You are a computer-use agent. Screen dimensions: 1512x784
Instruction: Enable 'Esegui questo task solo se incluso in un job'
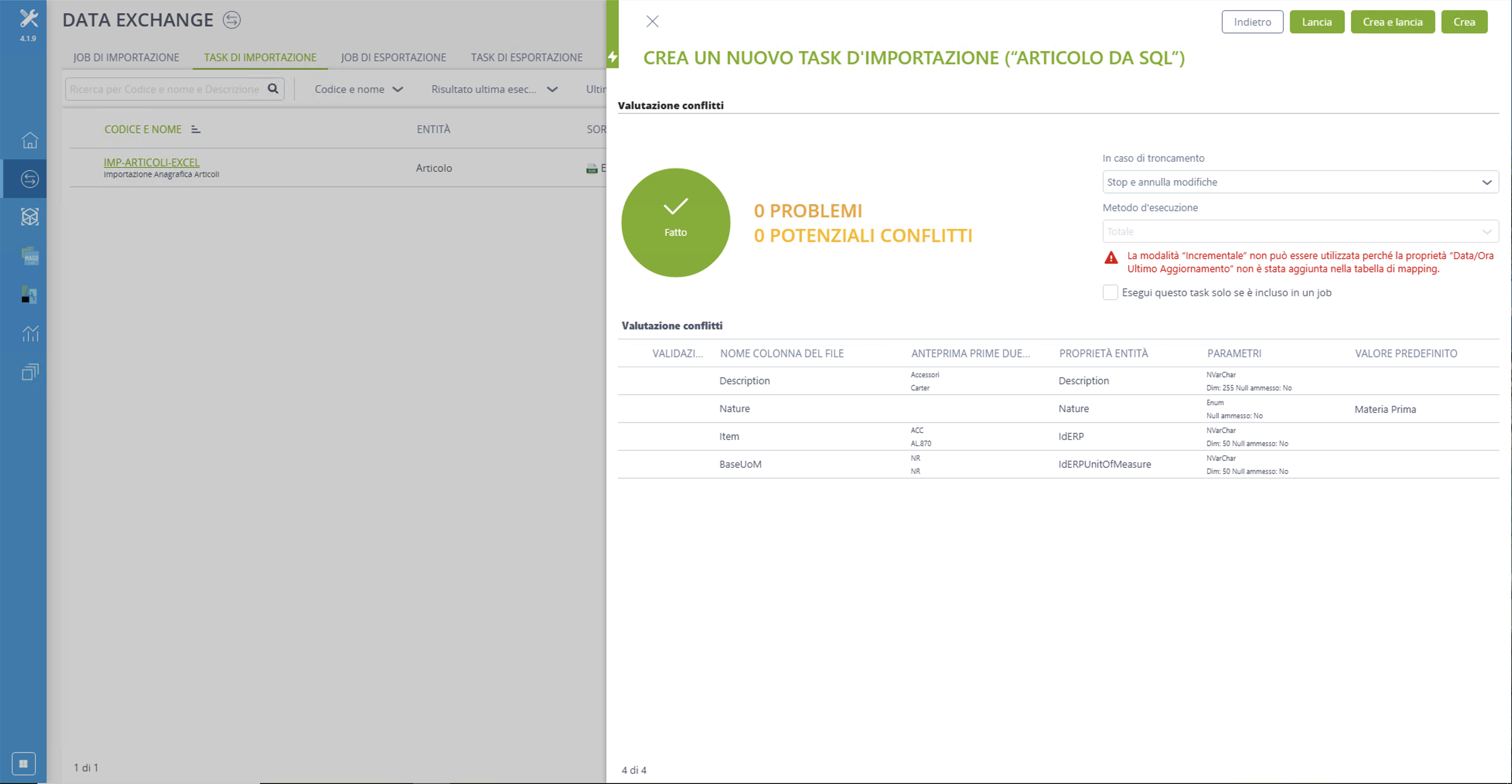pos(1110,292)
